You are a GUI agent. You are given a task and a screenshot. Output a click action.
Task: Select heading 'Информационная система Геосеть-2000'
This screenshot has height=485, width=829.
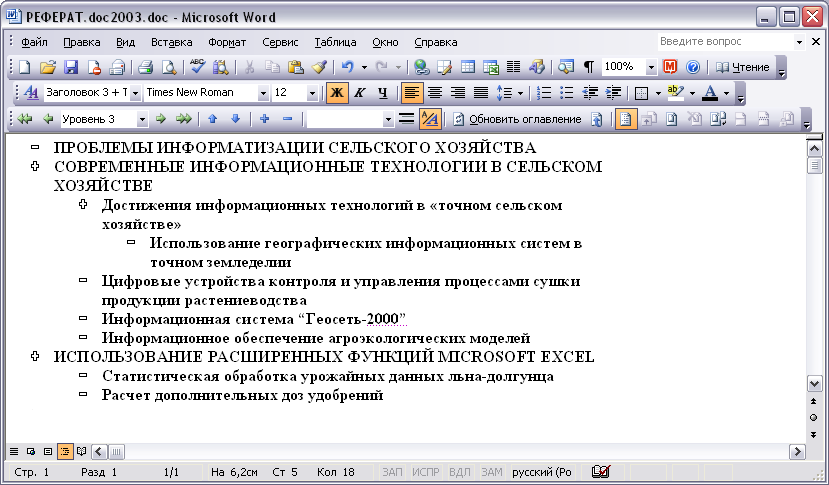(254, 319)
